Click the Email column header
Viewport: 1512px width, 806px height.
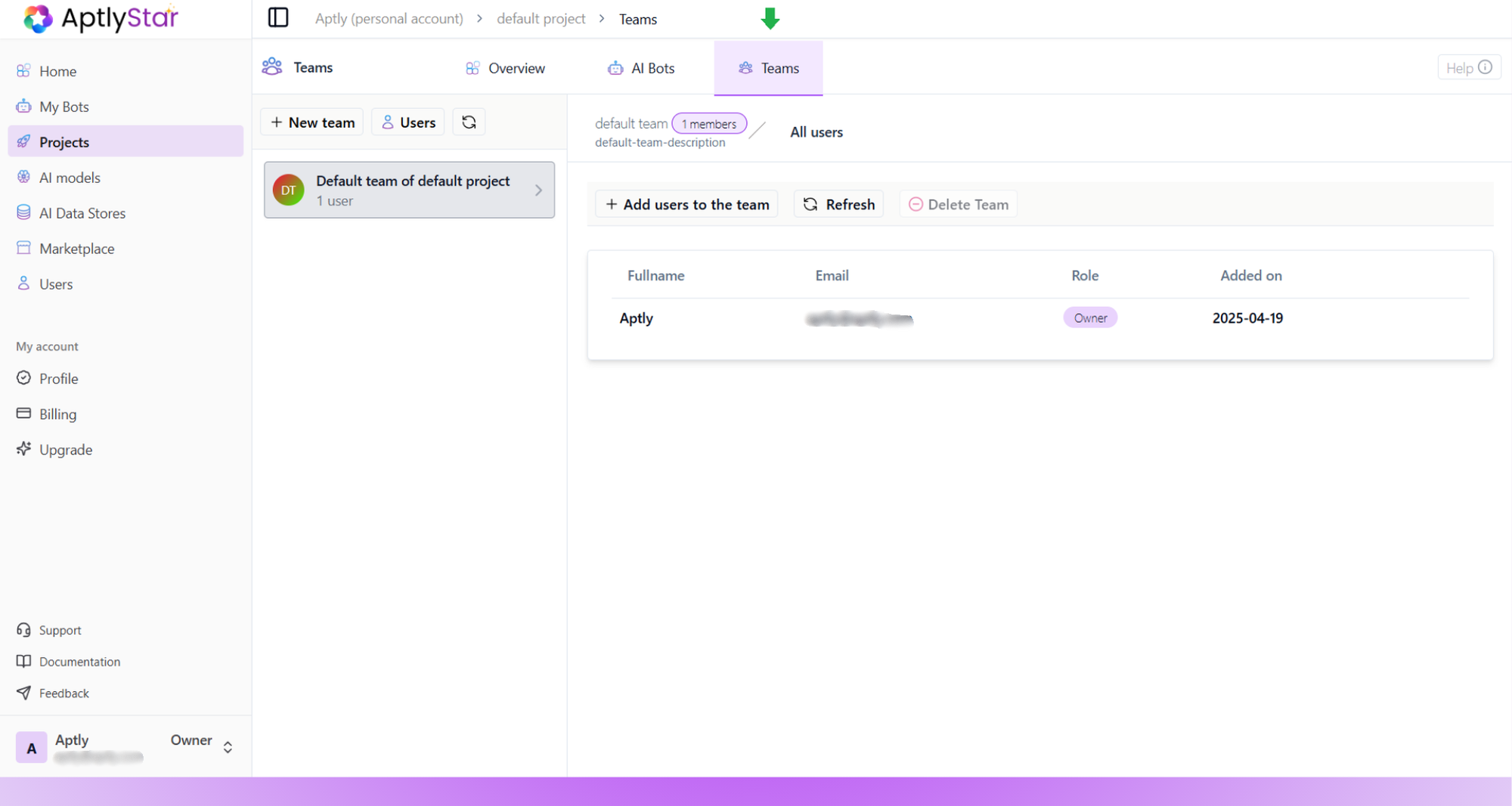[x=832, y=276]
